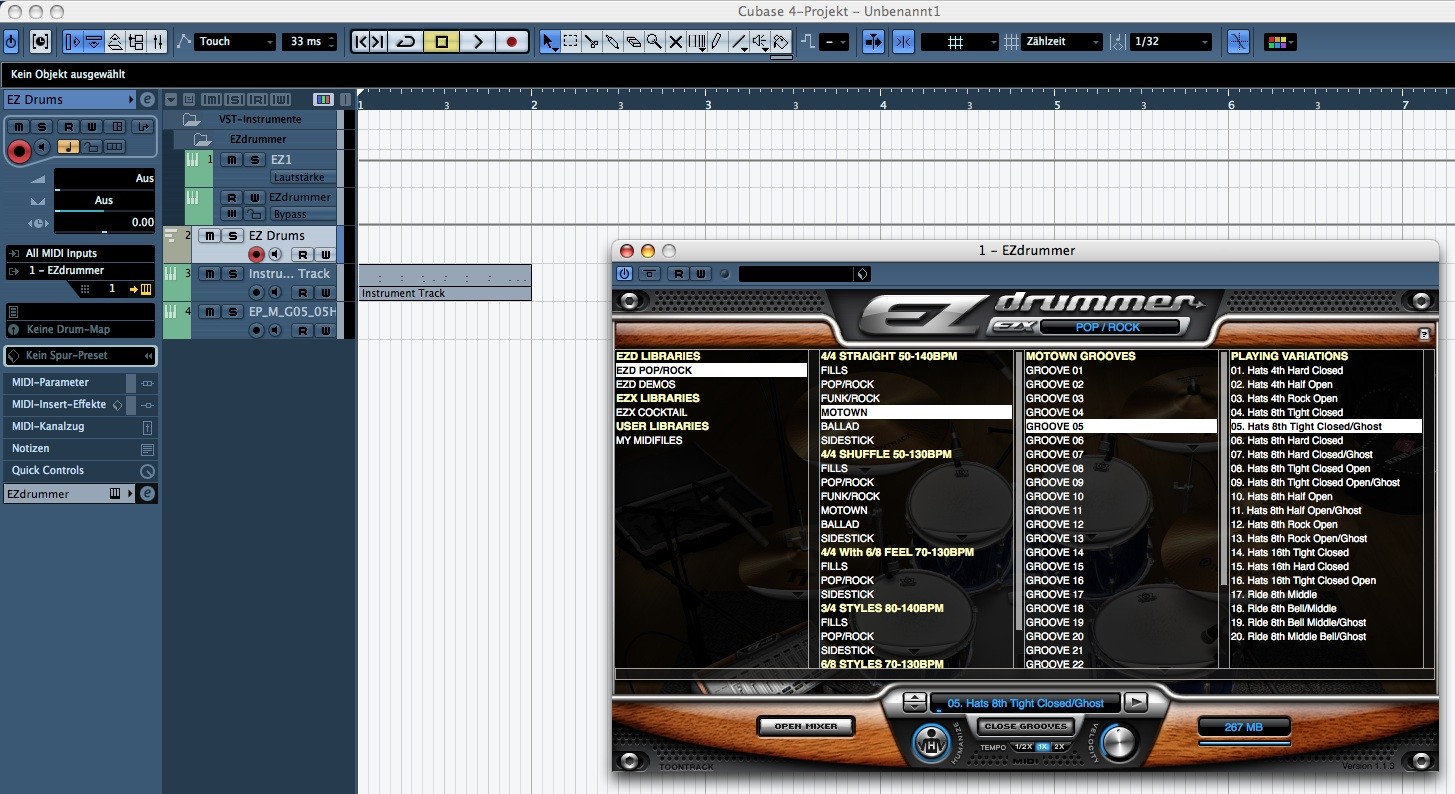Viewport: 1455px width, 794px height.
Task: Expand the Quick Controls tab
Action: tap(80, 470)
